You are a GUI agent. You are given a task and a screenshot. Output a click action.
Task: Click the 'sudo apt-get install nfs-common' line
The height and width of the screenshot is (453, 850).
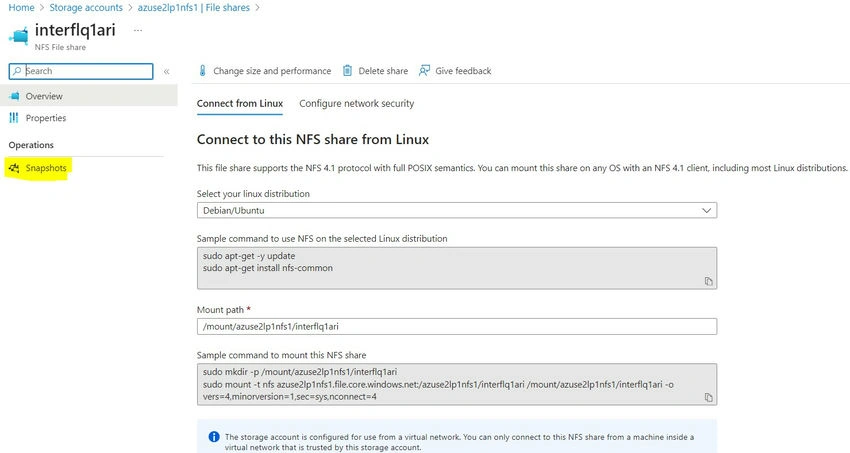[x=268, y=268]
